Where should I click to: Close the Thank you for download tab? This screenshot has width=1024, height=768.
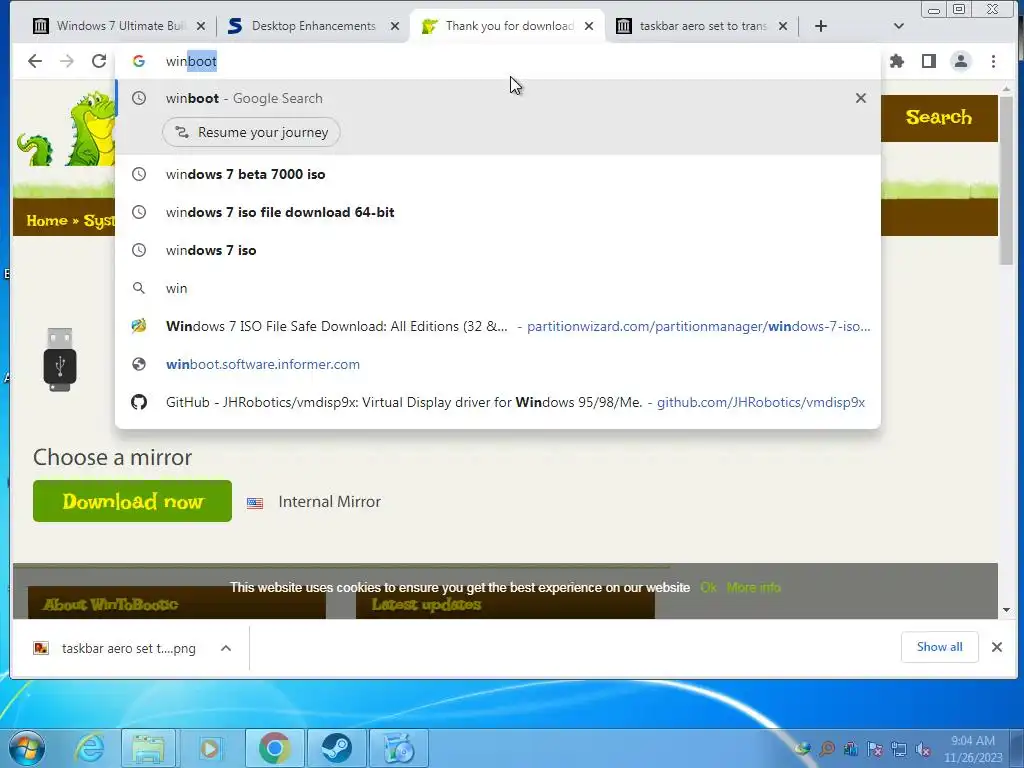pos(589,26)
